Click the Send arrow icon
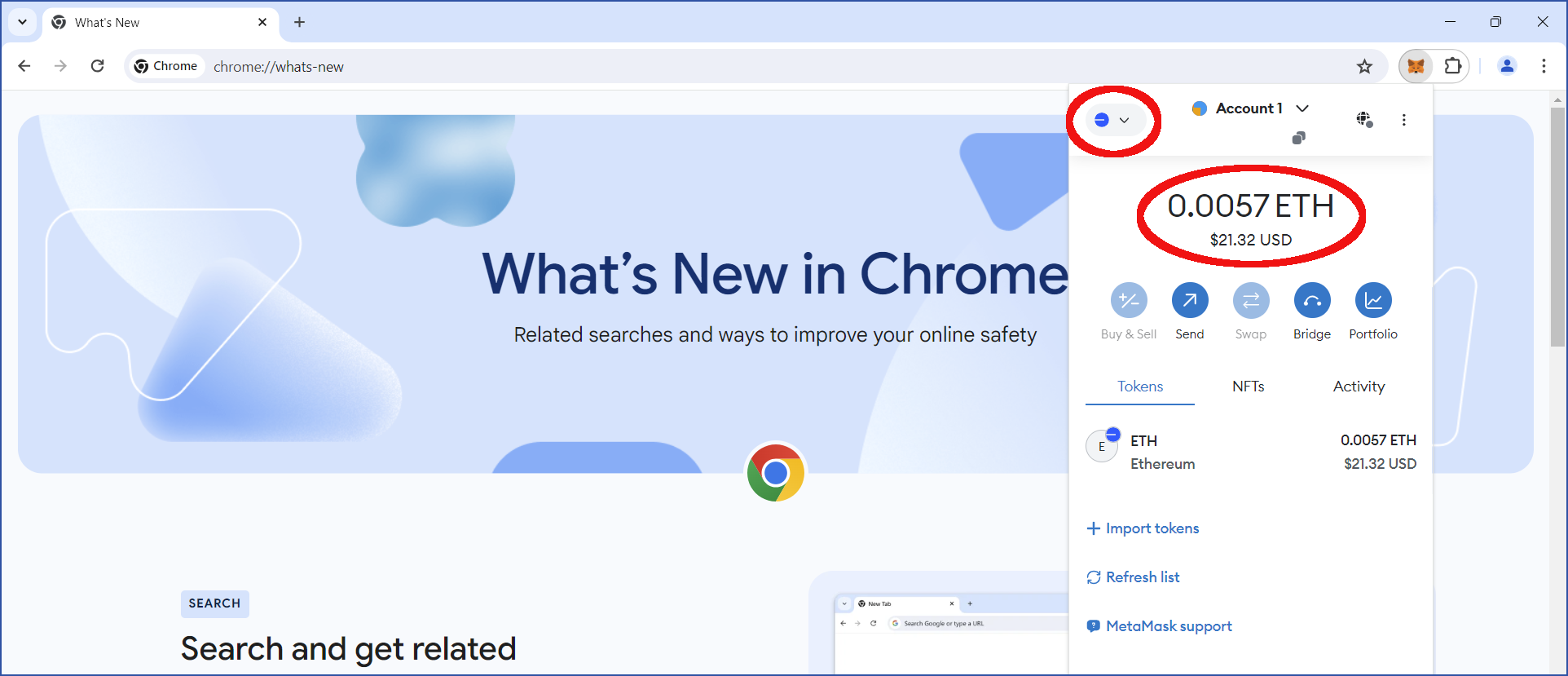Screen dimensions: 1568x676 point(1190,301)
